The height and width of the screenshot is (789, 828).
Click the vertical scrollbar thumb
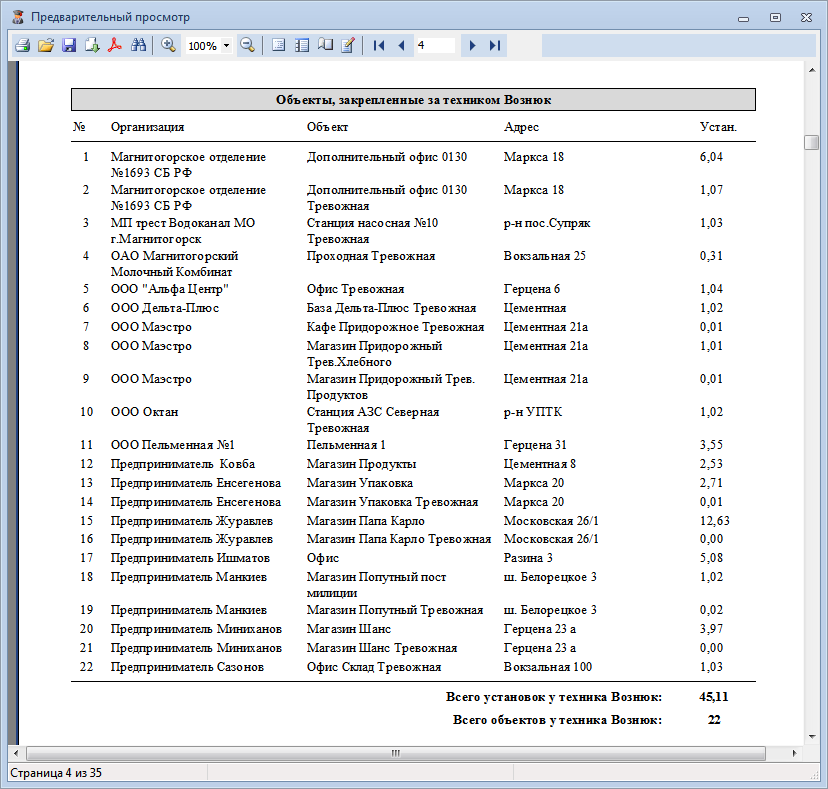point(811,143)
